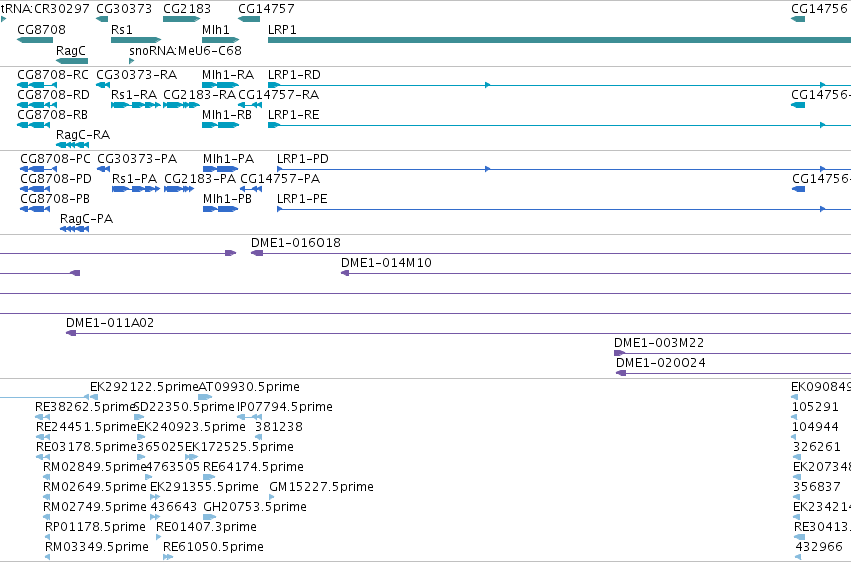Select transcript LRP1-RD
851x562 pixels.
click(x=294, y=75)
